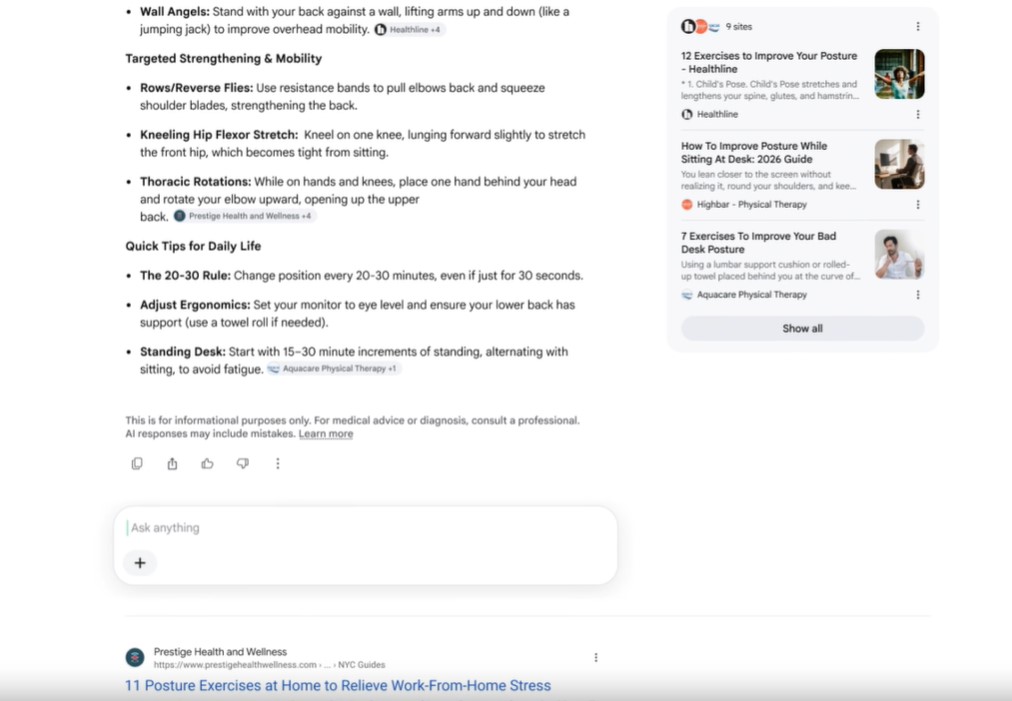Open 12 Exercises to Improve Your Posture article

(769, 63)
